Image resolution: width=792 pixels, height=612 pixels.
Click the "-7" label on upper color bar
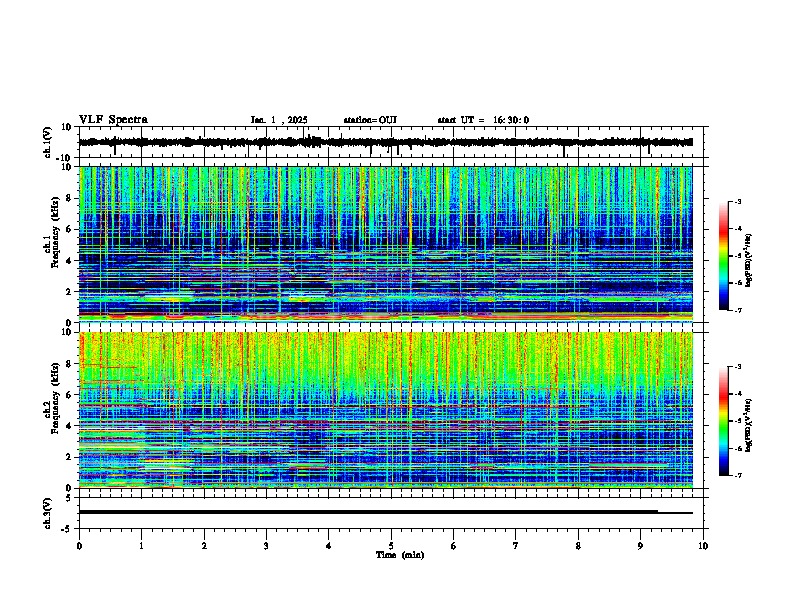(737, 310)
